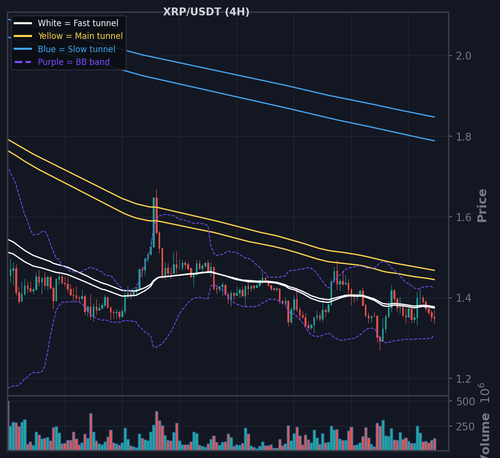Screen dimensions: 500x458
Task: Click the yellow line sample in legend
Action: coord(23,36)
